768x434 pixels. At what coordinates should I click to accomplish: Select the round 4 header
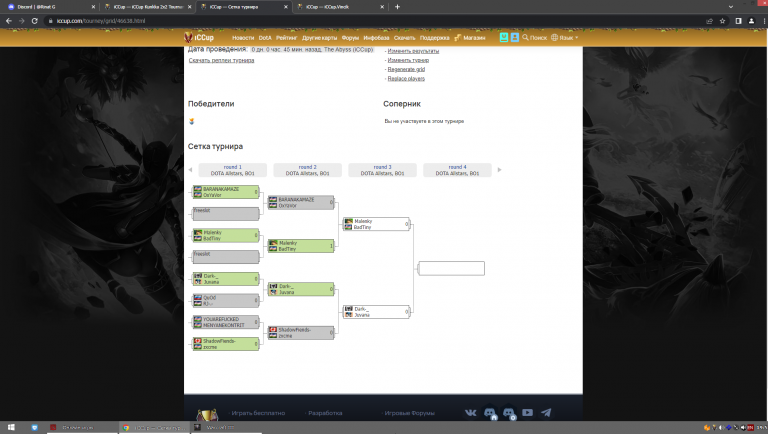[457, 170]
